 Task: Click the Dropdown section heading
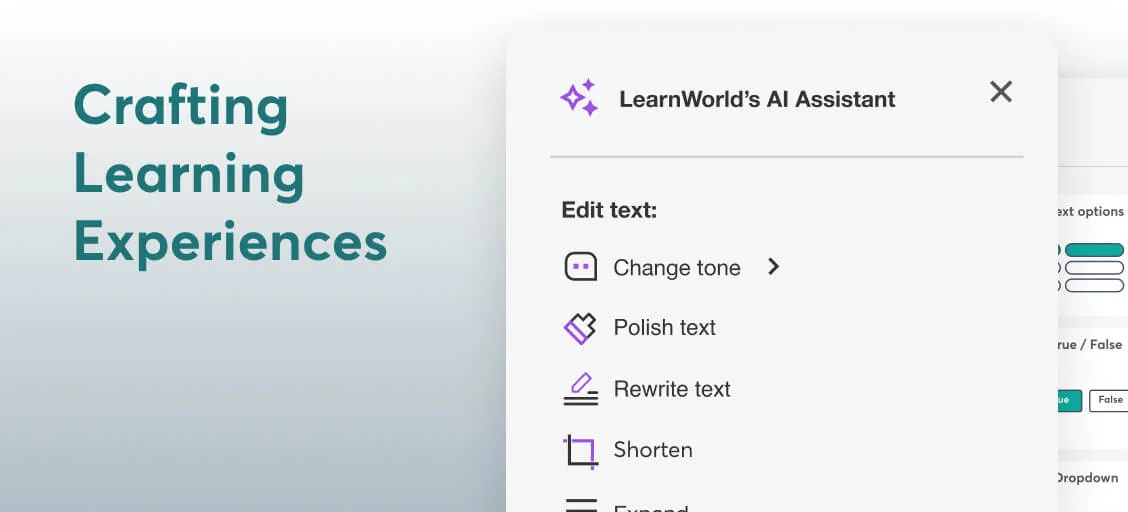(1087, 478)
